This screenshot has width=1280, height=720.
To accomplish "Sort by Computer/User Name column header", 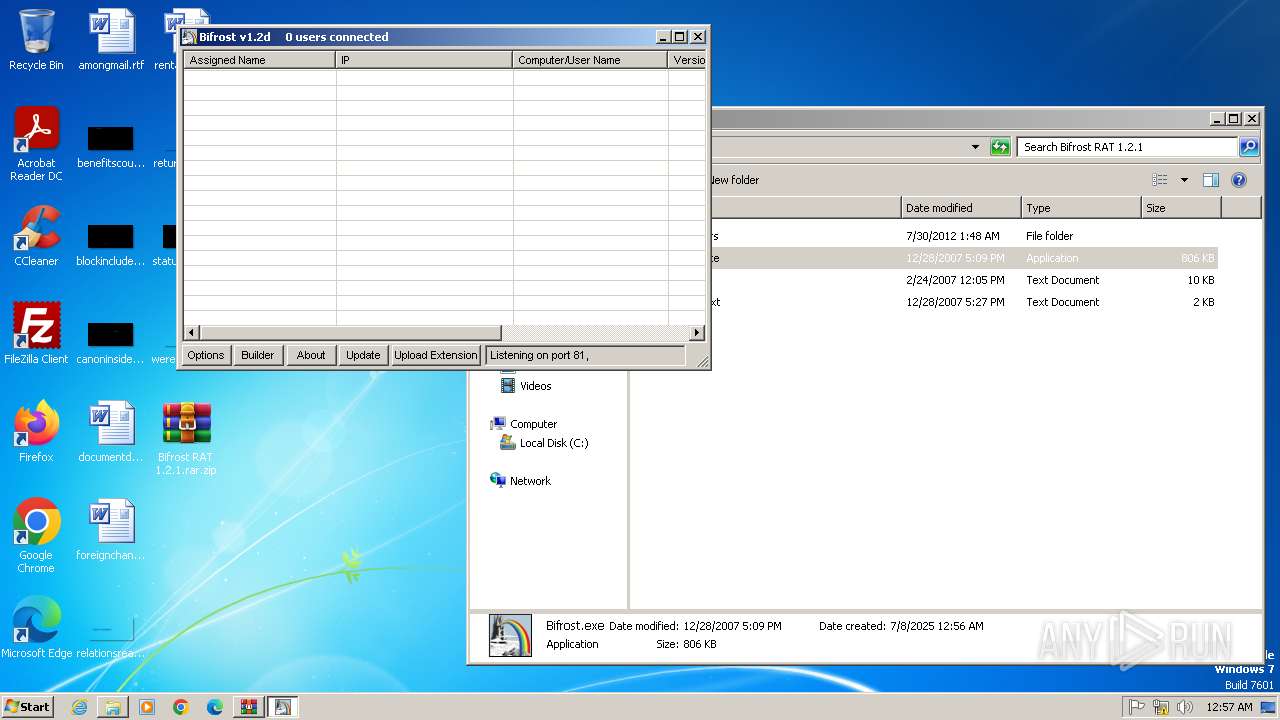I will [x=590, y=60].
